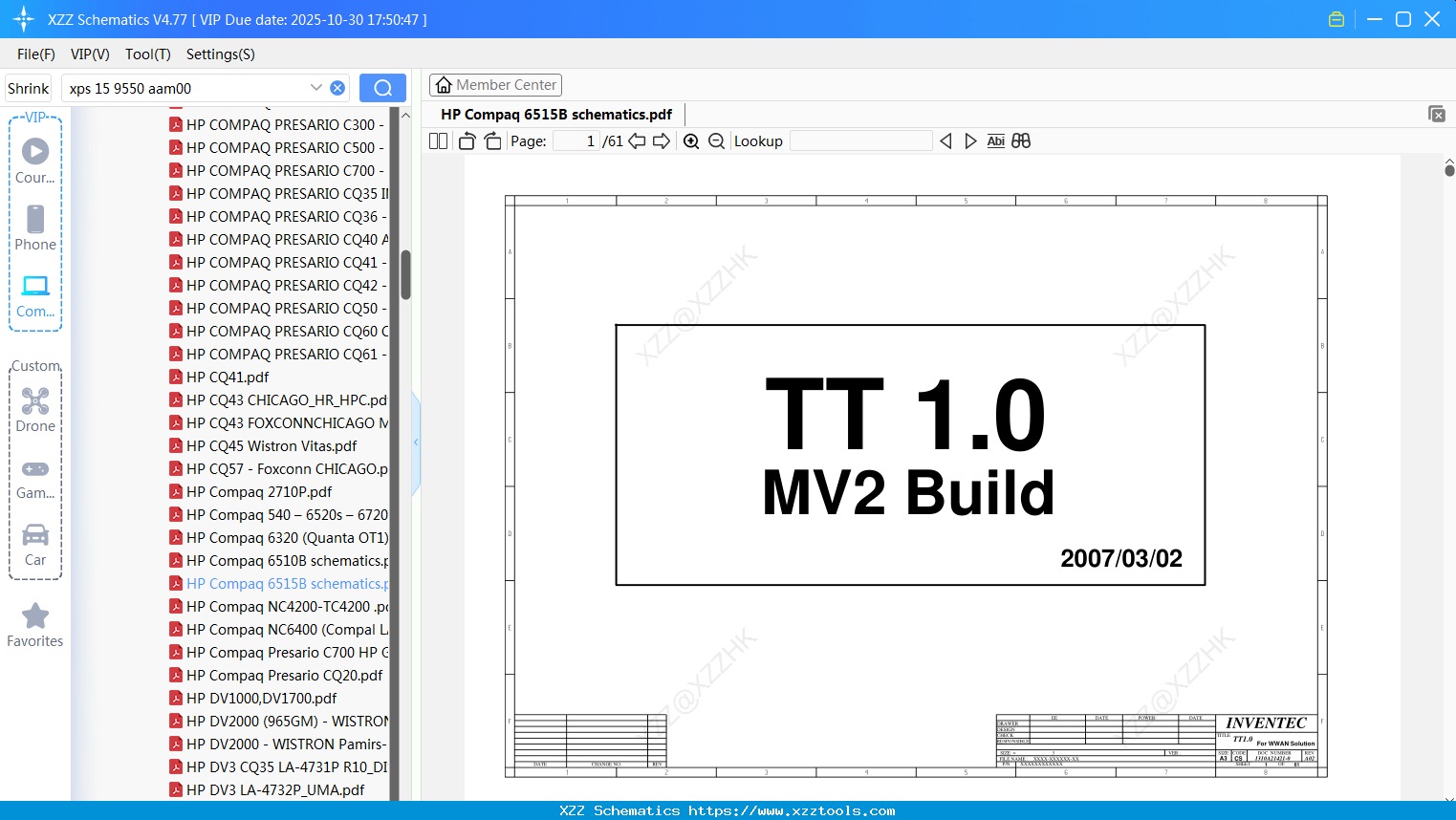Open HP COMPAQ PRESARIO C500 file
The image size is (1456, 820).
point(278,147)
